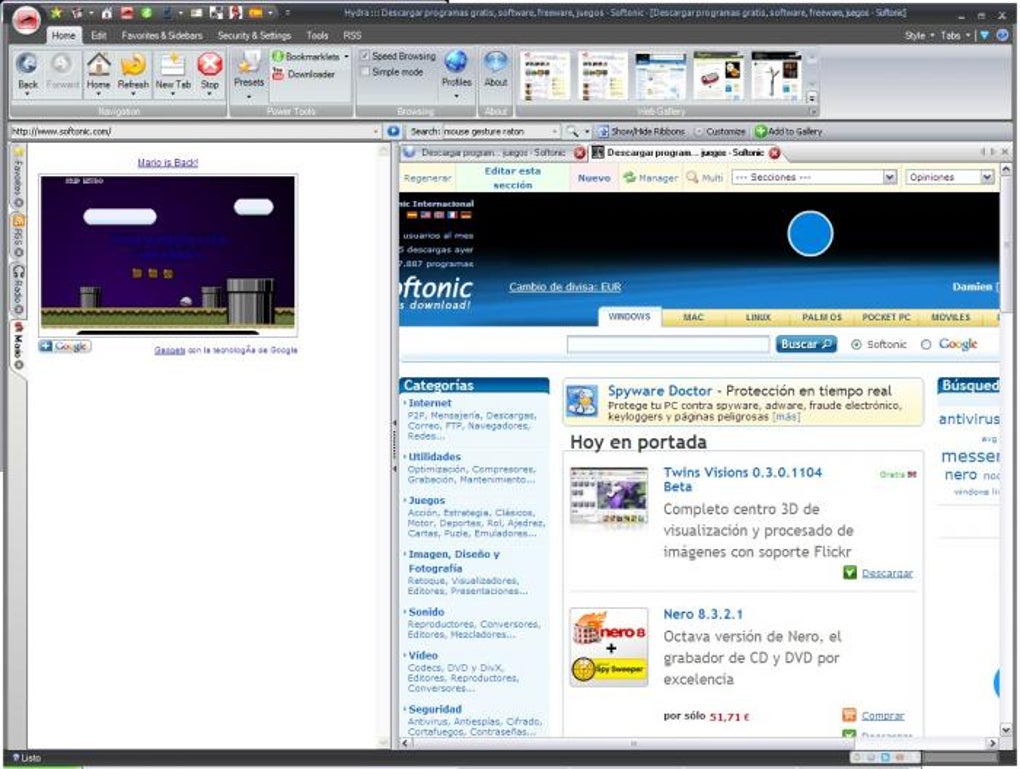Click the Nero 8.3.2.1 link
The height and width of the screenshot is (769, 1020).
pyautogui.click(x=703, y=614)
